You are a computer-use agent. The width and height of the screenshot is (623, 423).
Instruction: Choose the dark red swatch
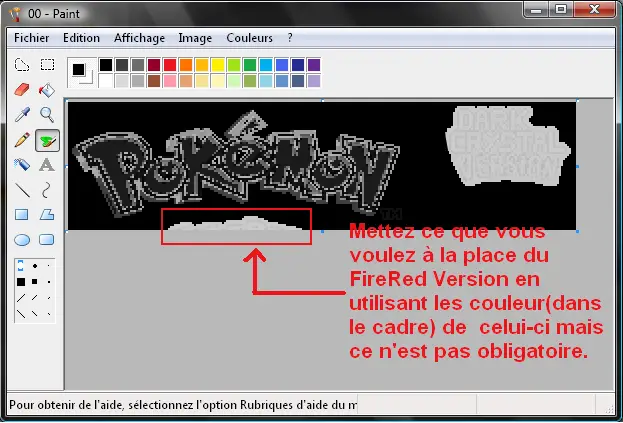tap(154, 65)
